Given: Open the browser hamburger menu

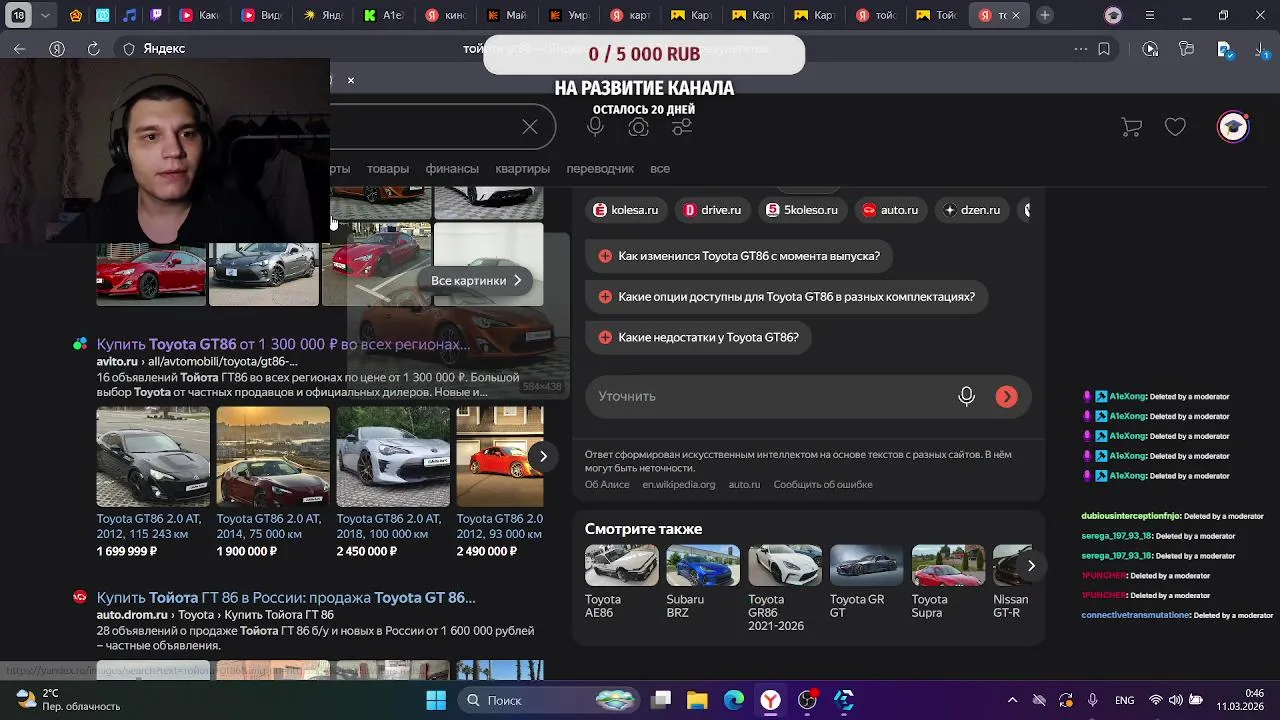Looking at the screenshot, I should [x=1150, y=15].
